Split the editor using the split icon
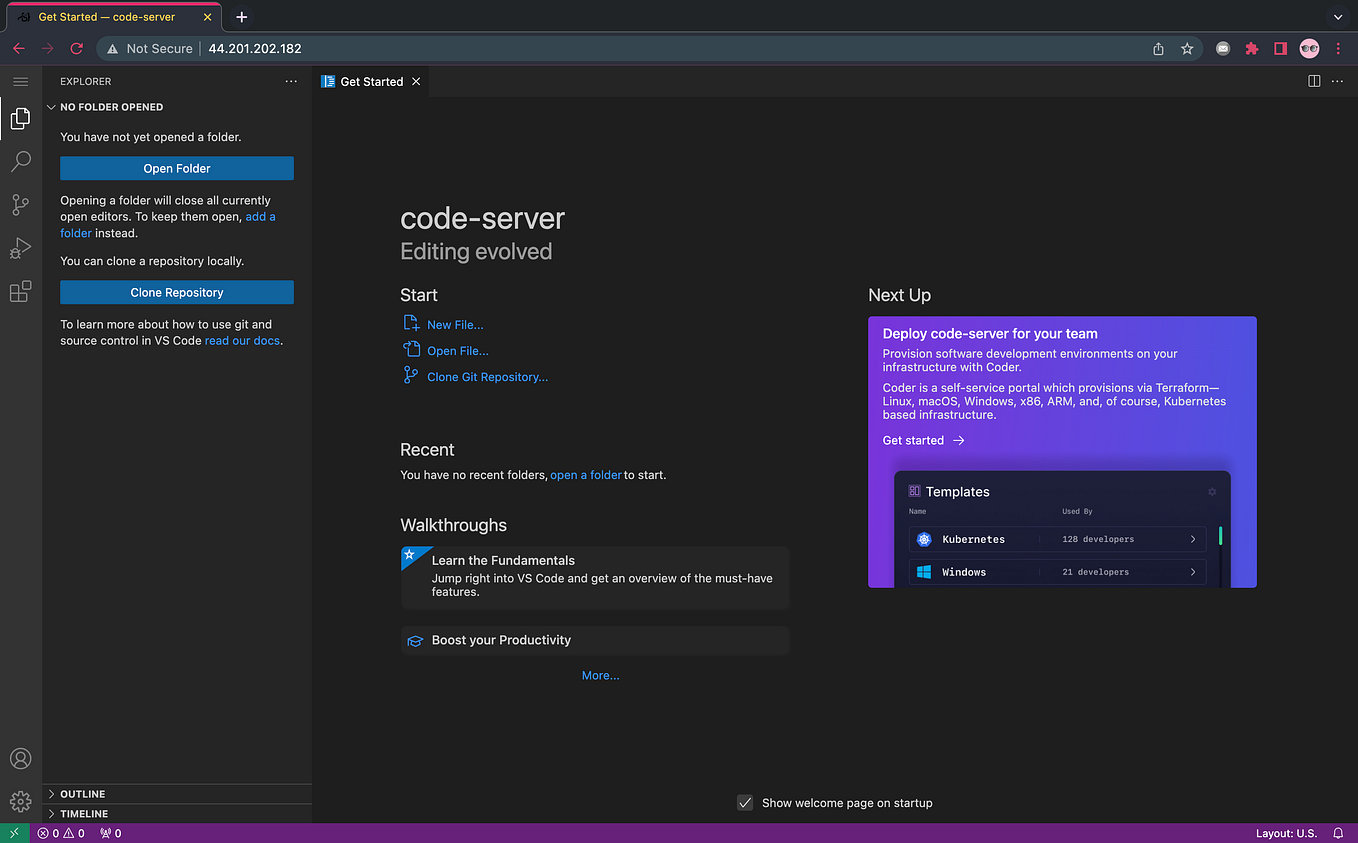 tap(1313, 81)
